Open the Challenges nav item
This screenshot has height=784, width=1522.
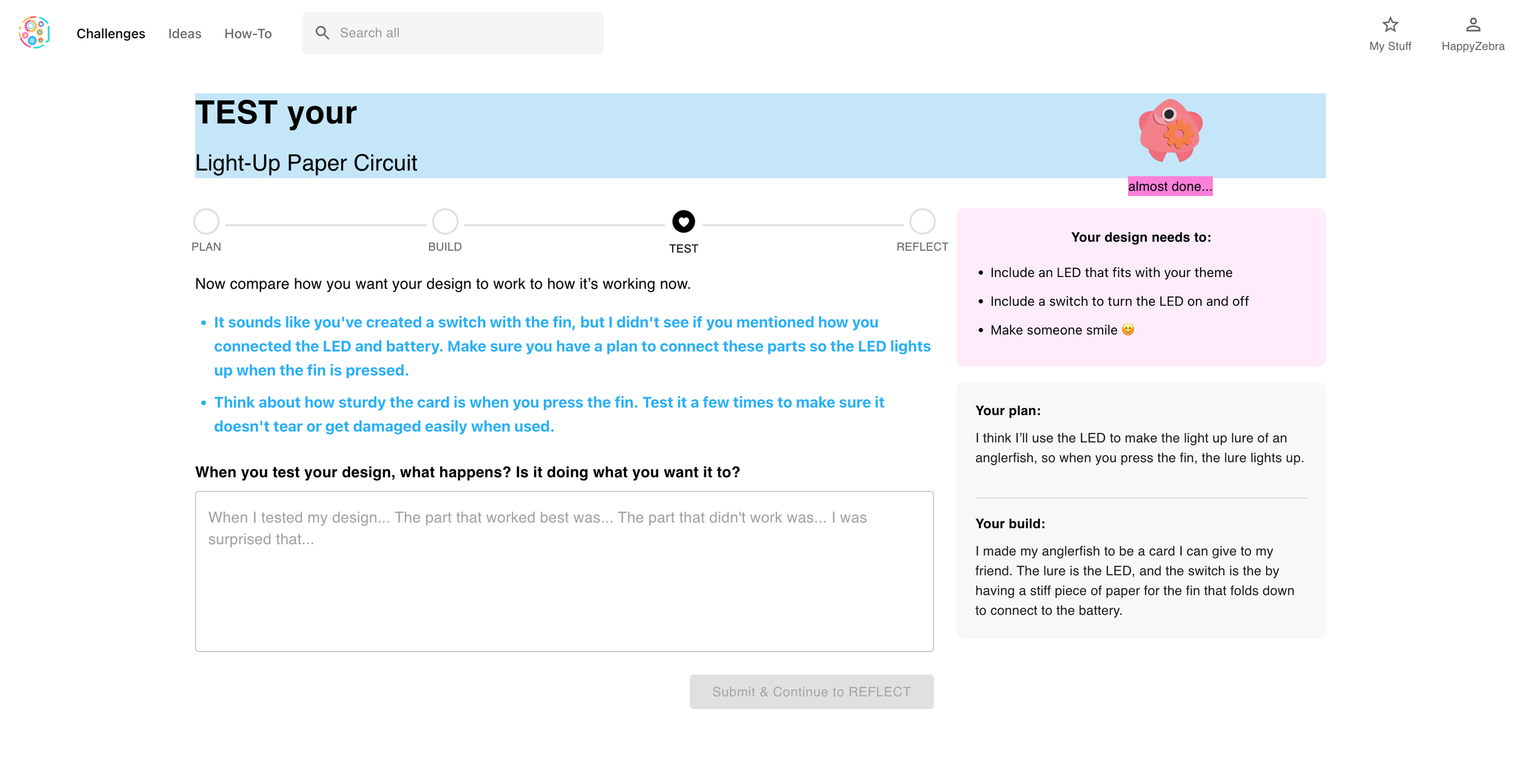[x=111, y=33]
